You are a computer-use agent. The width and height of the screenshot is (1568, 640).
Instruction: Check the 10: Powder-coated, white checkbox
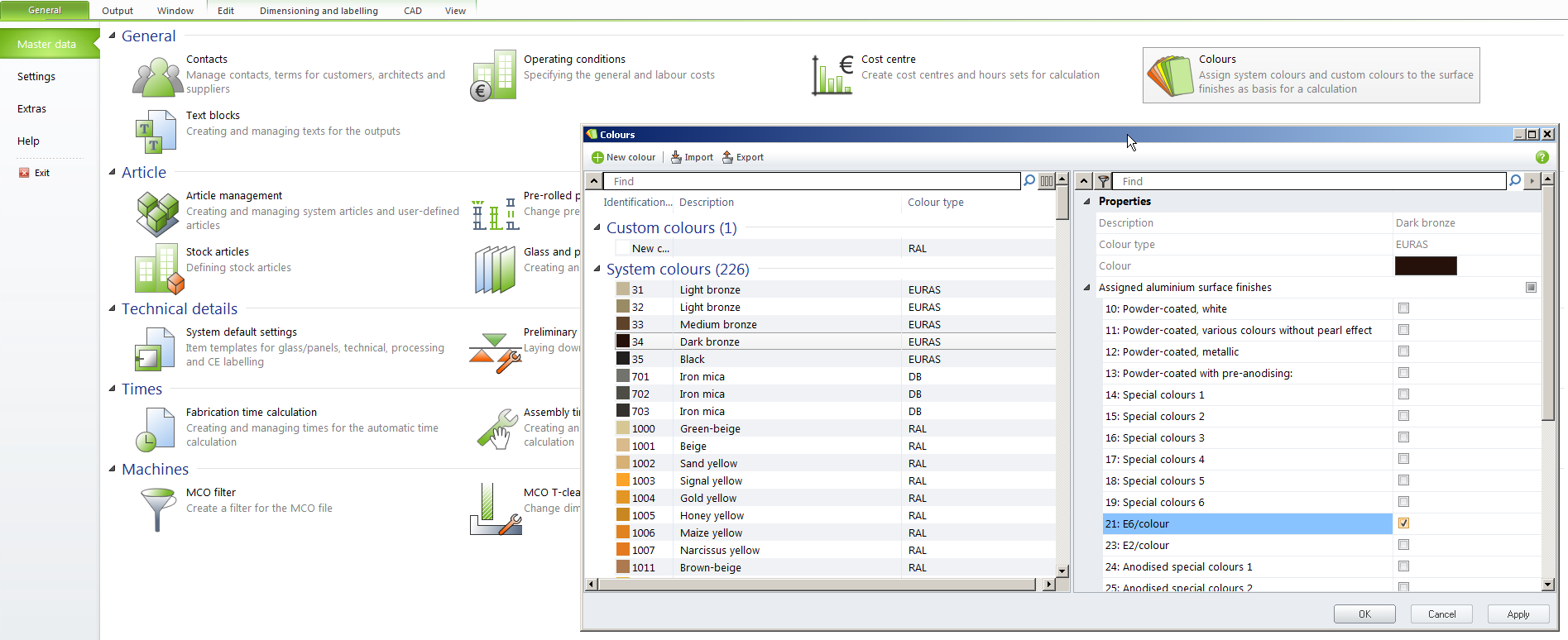pos(1403,308)
